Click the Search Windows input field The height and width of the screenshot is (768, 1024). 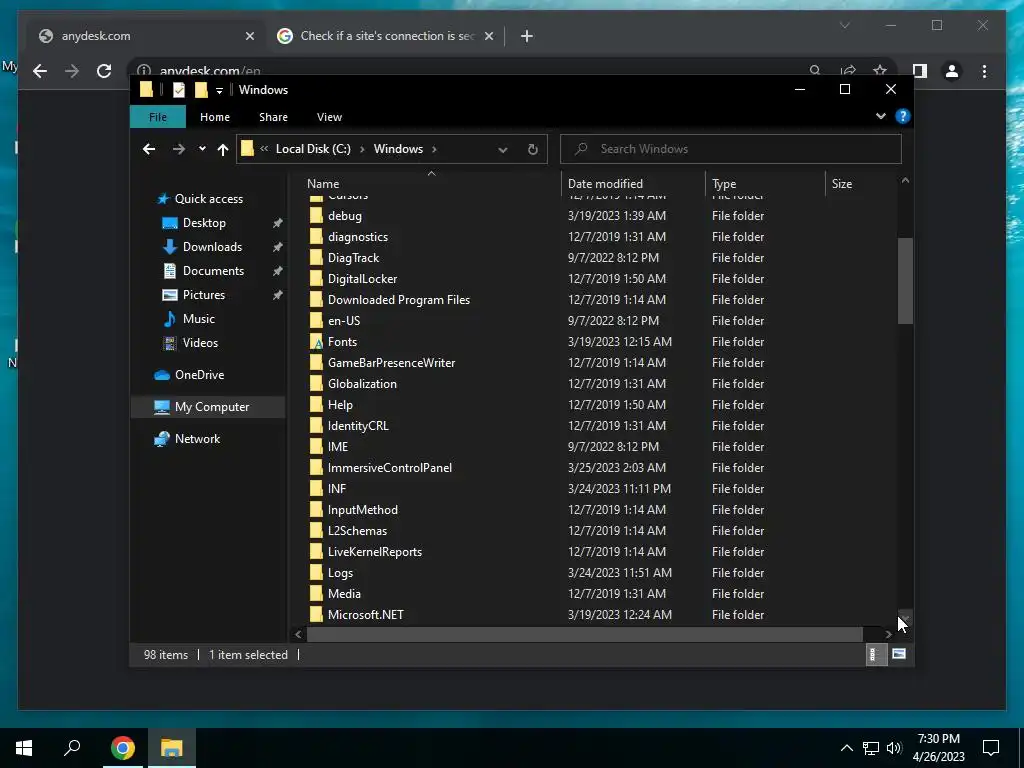[731, 149]
